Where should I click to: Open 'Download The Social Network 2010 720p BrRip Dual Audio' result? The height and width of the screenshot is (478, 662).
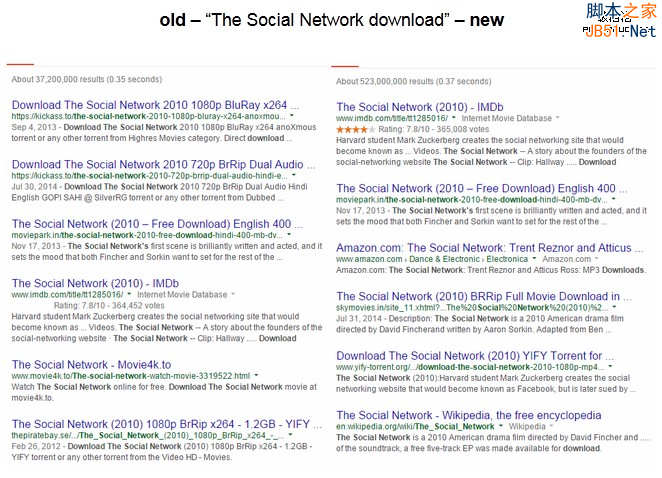[163, 165]
